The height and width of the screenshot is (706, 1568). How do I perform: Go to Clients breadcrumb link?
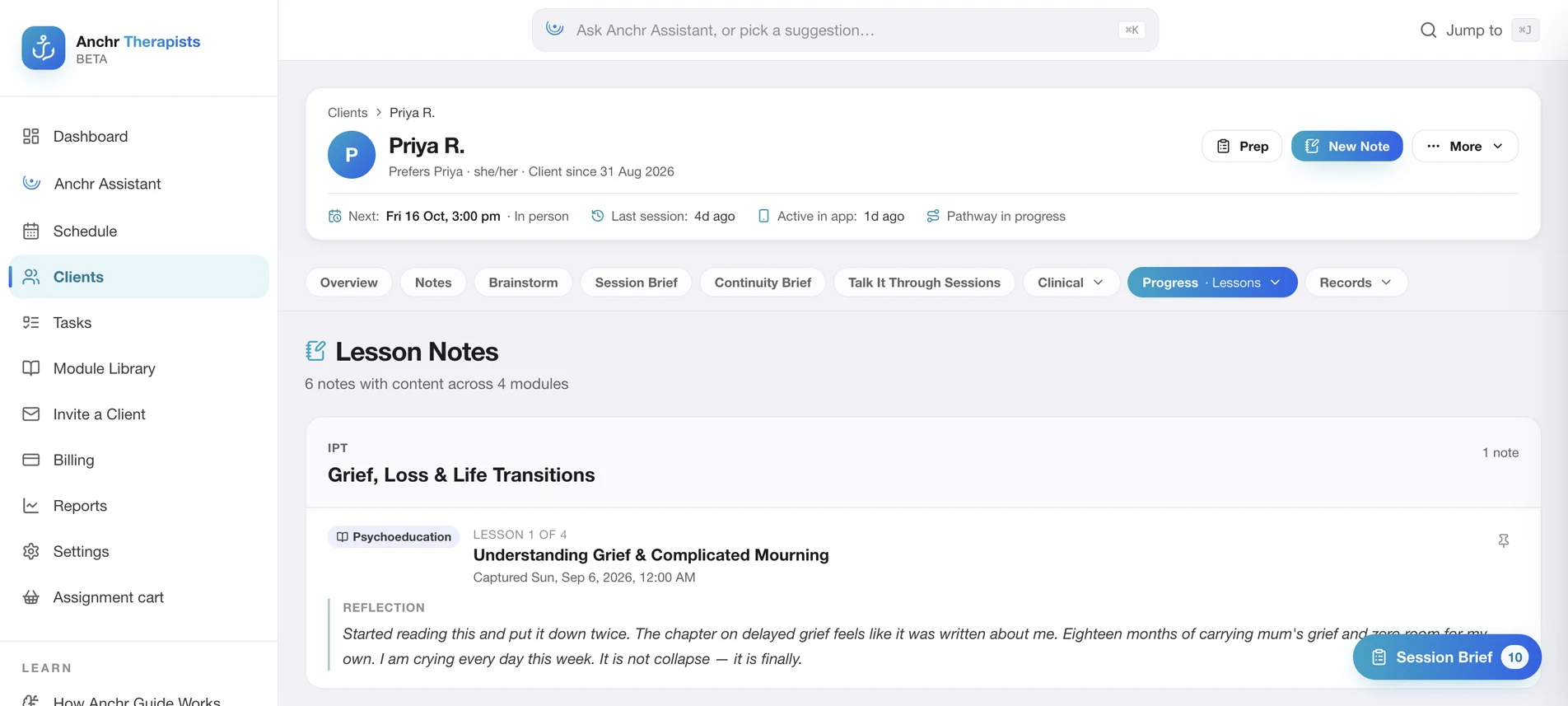[x=348, y=112]
